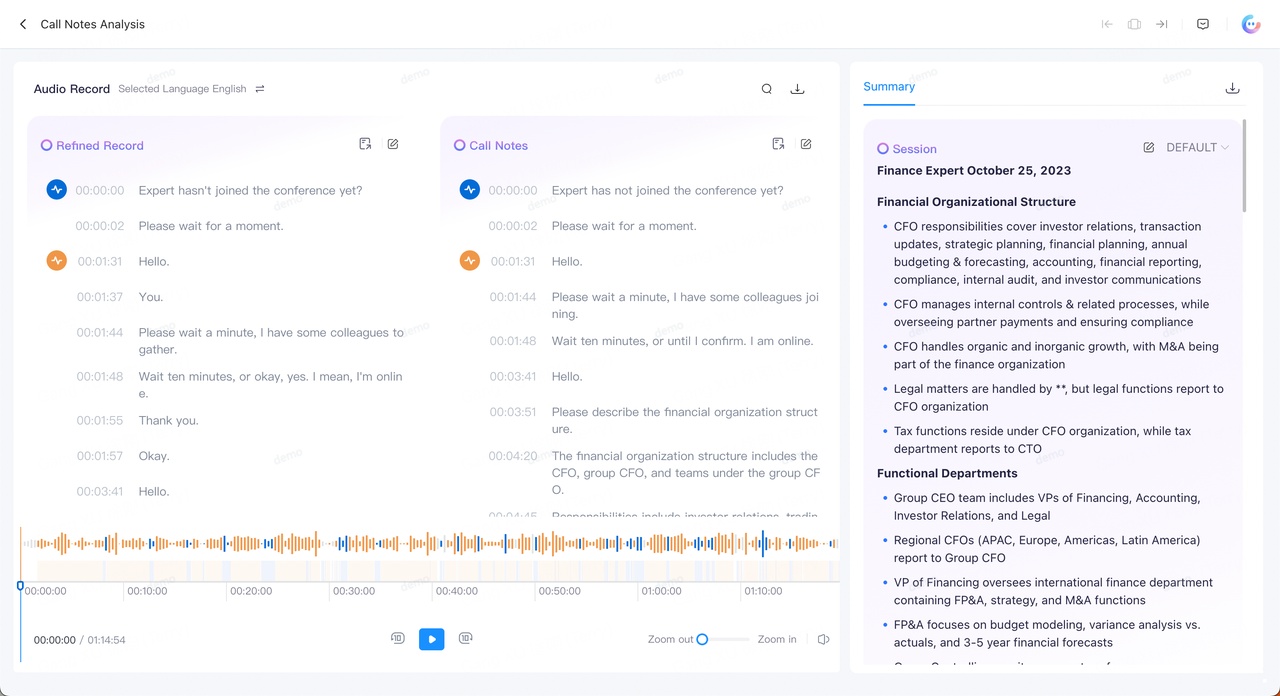Switch the selected language
1280x696 pixels.
[260, 89]
